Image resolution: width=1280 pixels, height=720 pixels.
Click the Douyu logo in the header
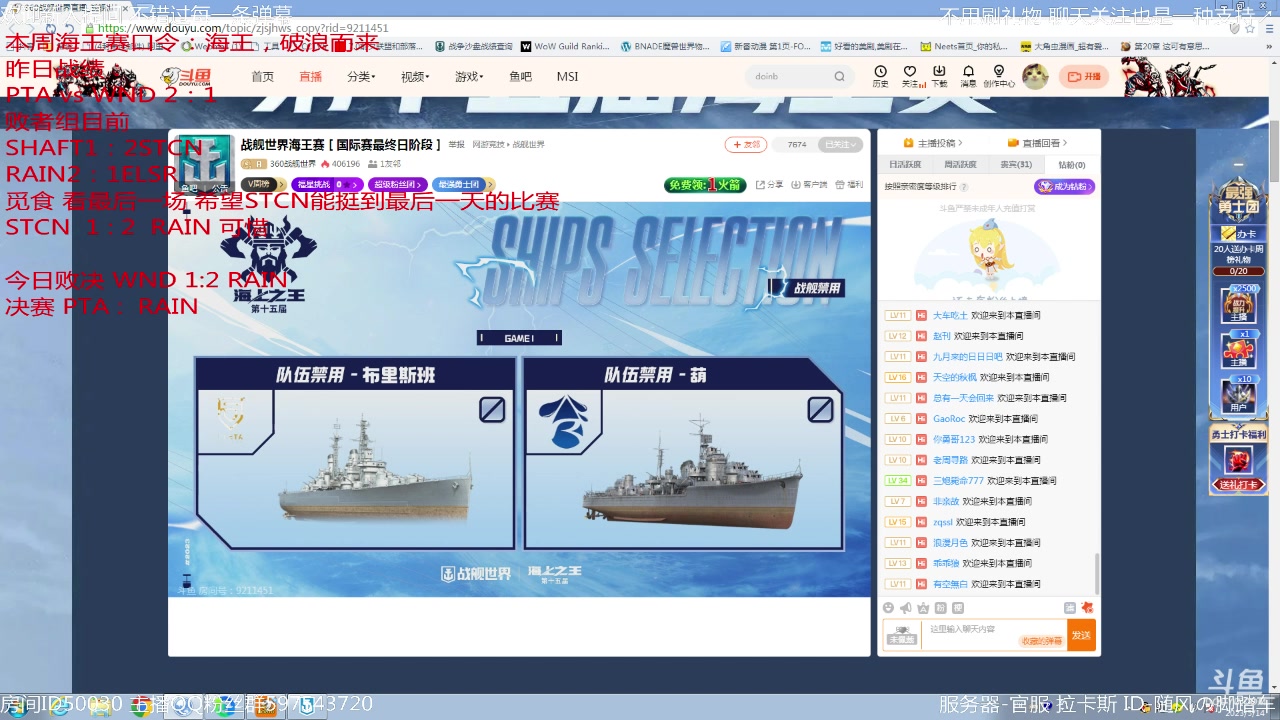click(x=186, y=76)
